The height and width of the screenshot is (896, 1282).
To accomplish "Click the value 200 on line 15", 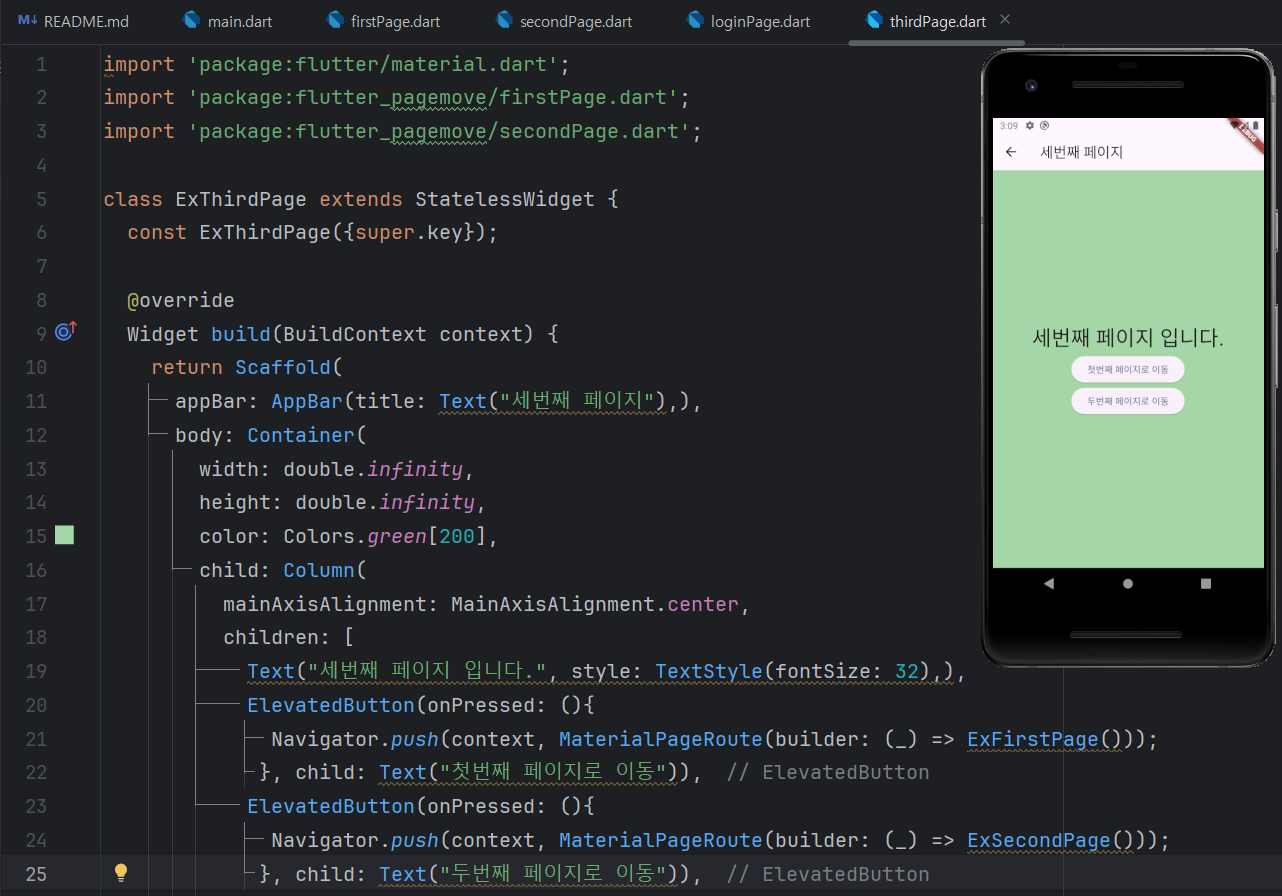I will pyautogui.click(x=457, y=536).
